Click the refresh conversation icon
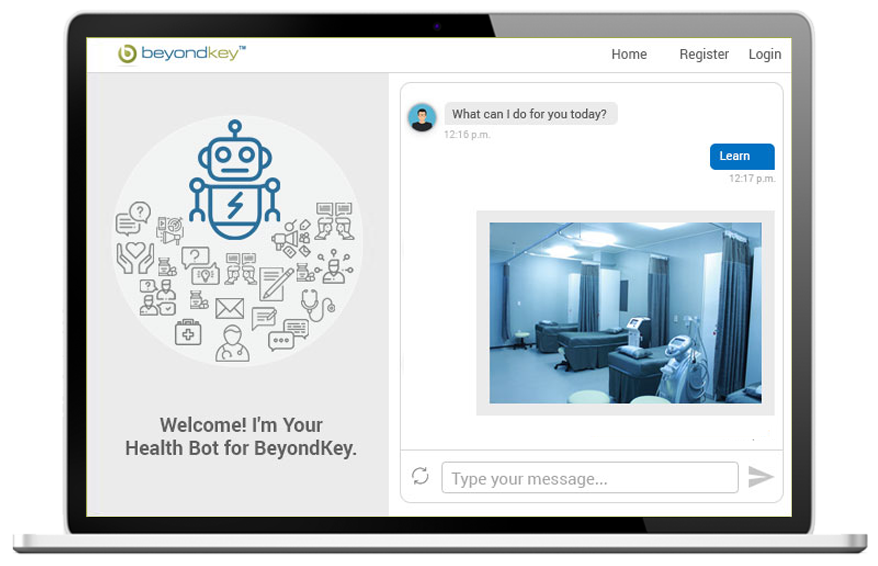Image resolution: width=878 pixels, height=566 pixels. pyautogui.click(x=420, y=476)
